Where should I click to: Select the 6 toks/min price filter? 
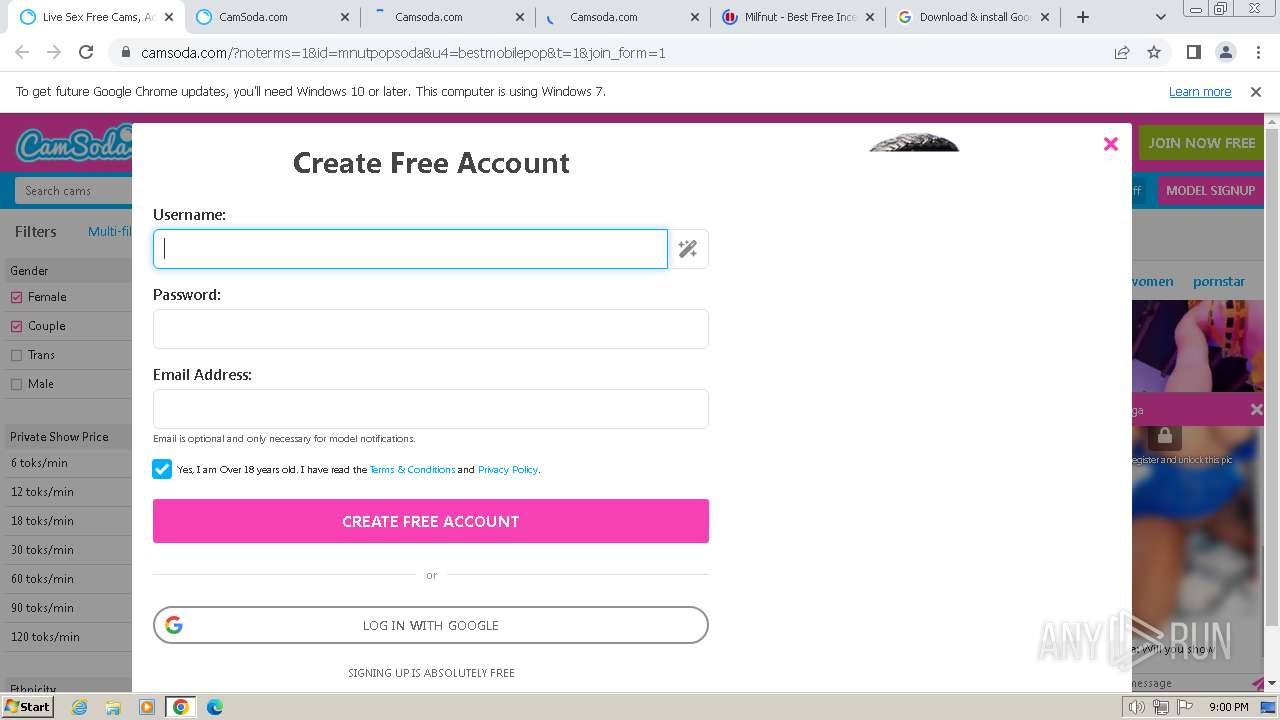[40, 463]
